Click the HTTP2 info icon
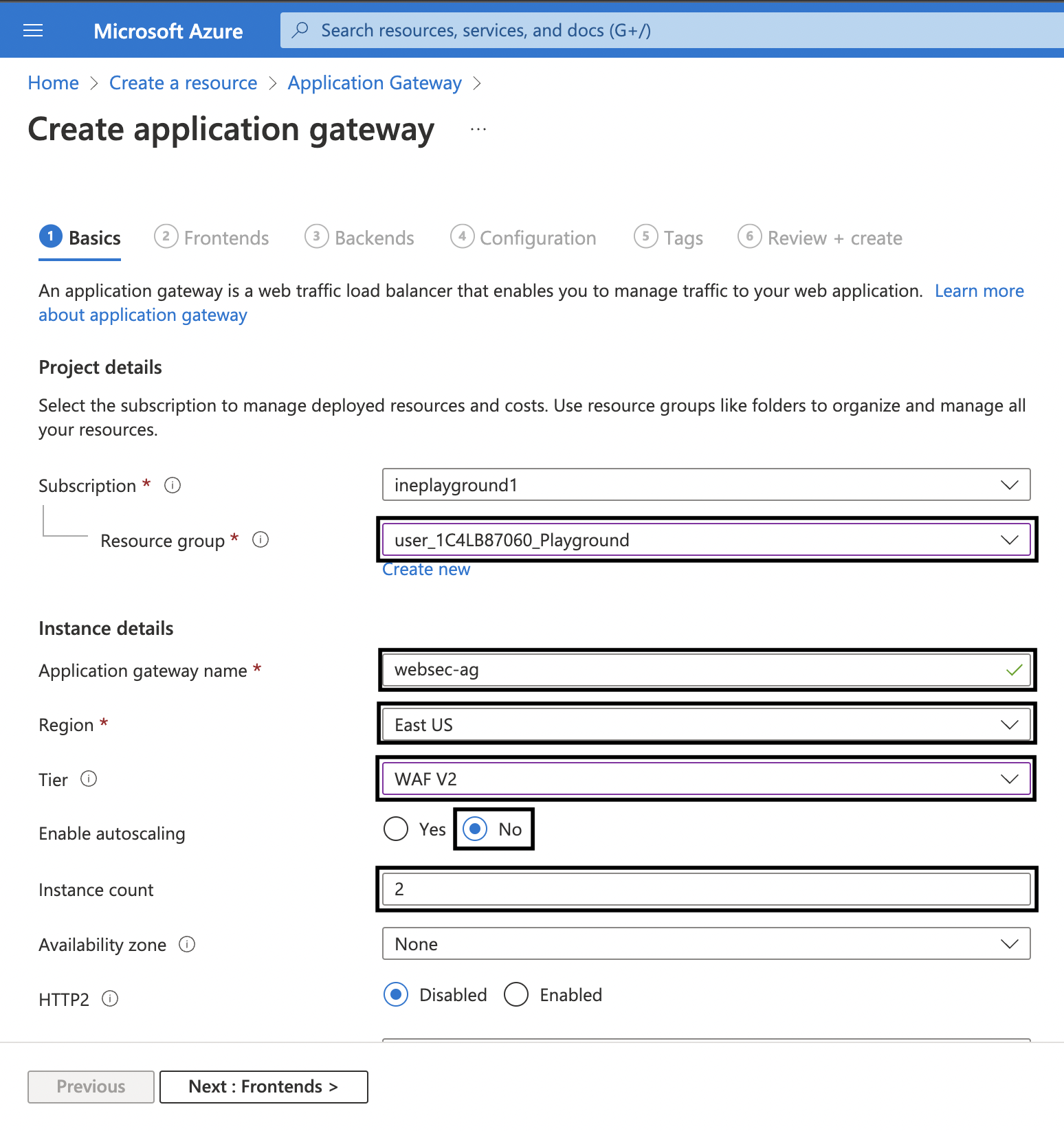This screenshot has height=1131, width=1064. [x=110, y=999]
